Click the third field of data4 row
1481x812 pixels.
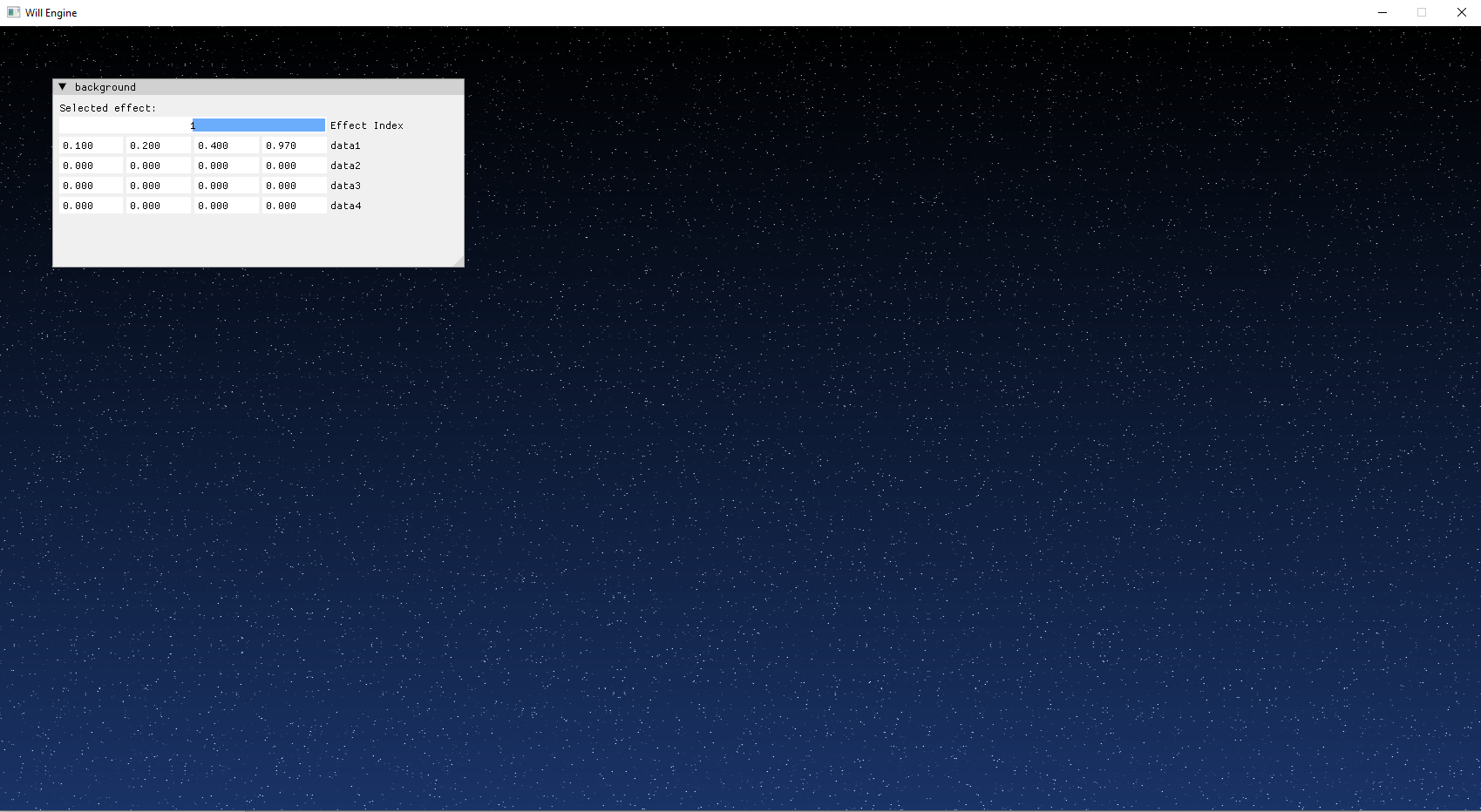226,206
